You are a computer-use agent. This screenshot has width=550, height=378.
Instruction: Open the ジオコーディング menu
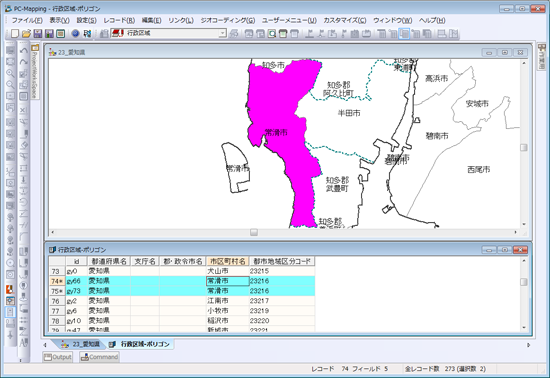227,20
